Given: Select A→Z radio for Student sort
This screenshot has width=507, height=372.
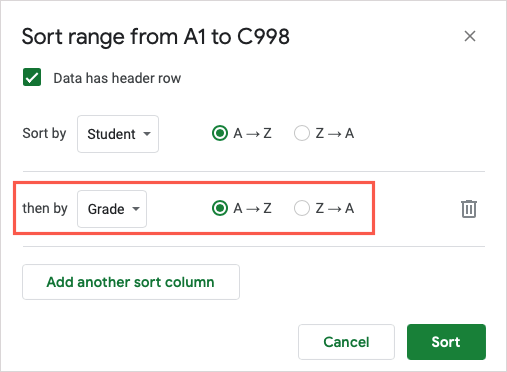Looking at the screenshot, I should point(220,133).
